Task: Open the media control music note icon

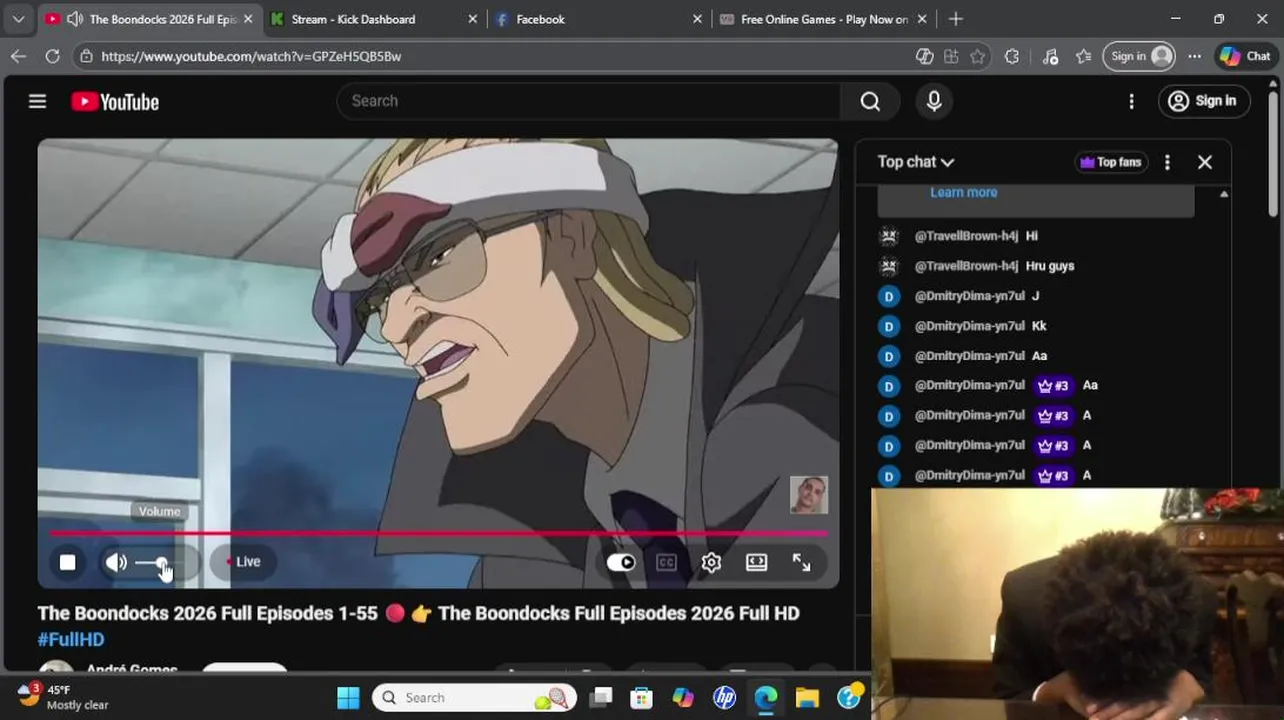Action: pyautogui.click(x=1050, y=56)
